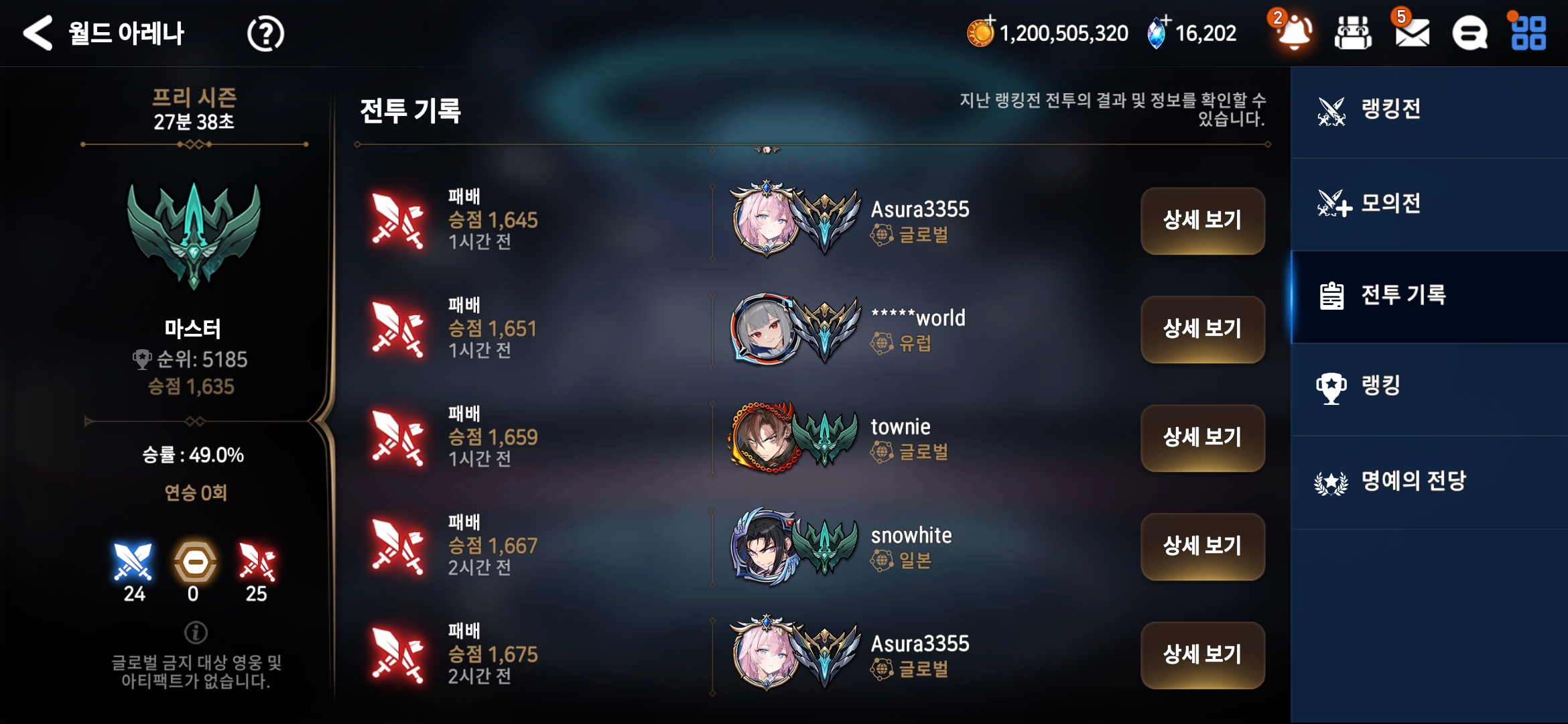
Task: View details of the townie match
Action: point(1203,438)
